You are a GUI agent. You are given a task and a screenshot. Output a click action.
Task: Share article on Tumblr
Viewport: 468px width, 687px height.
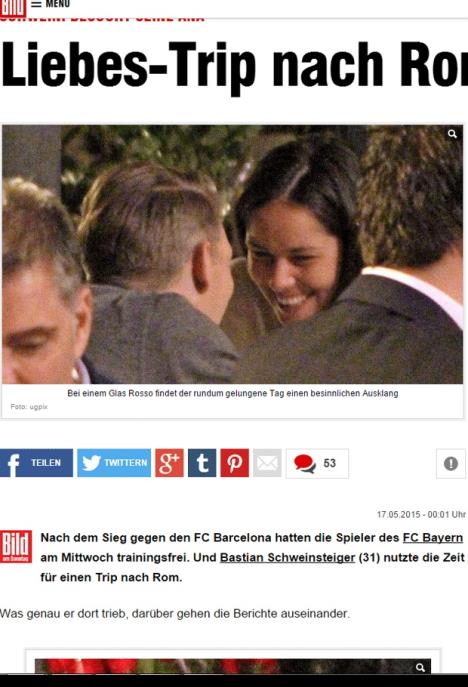tap(202, 463)
